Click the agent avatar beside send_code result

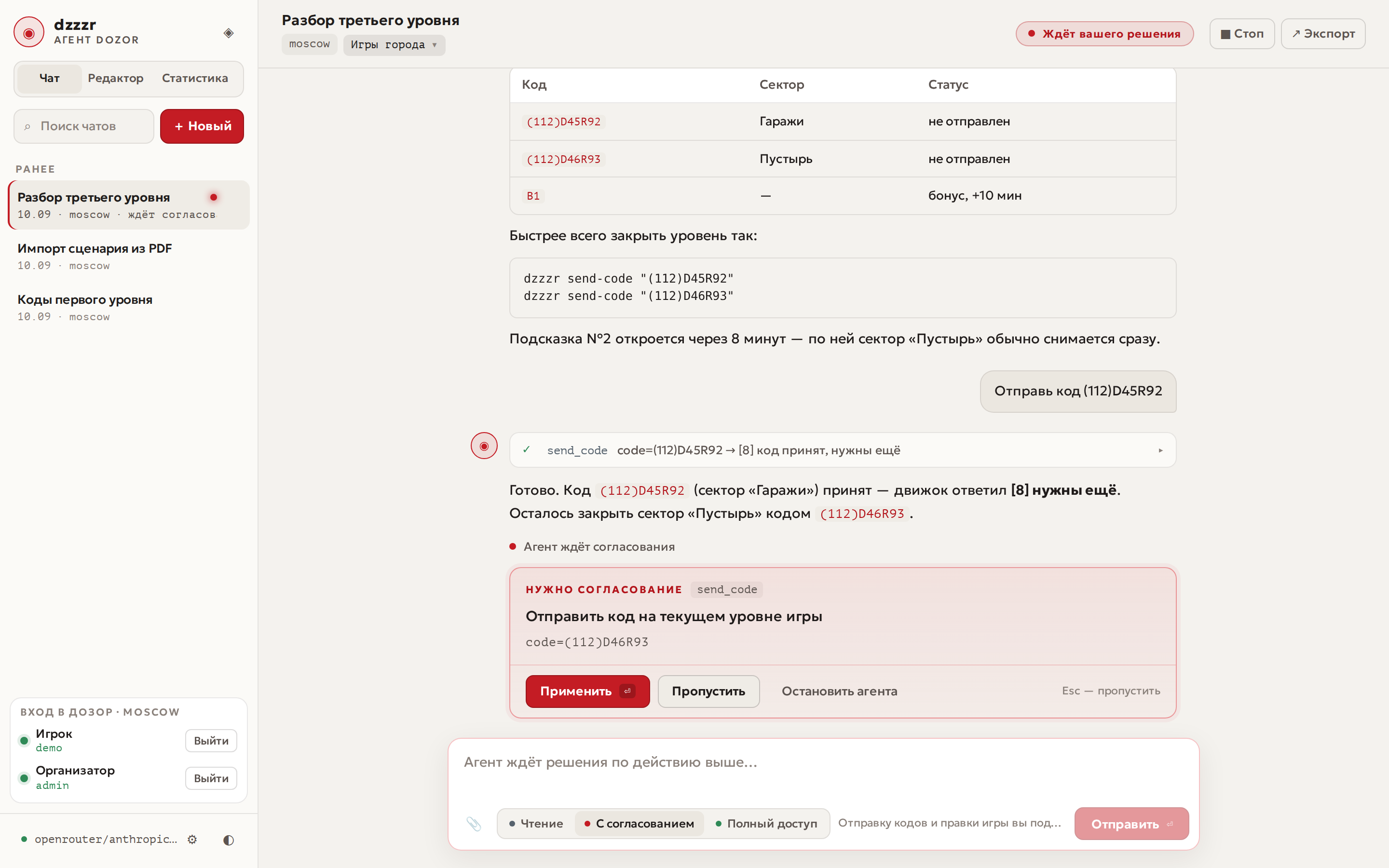coord(484,446)
